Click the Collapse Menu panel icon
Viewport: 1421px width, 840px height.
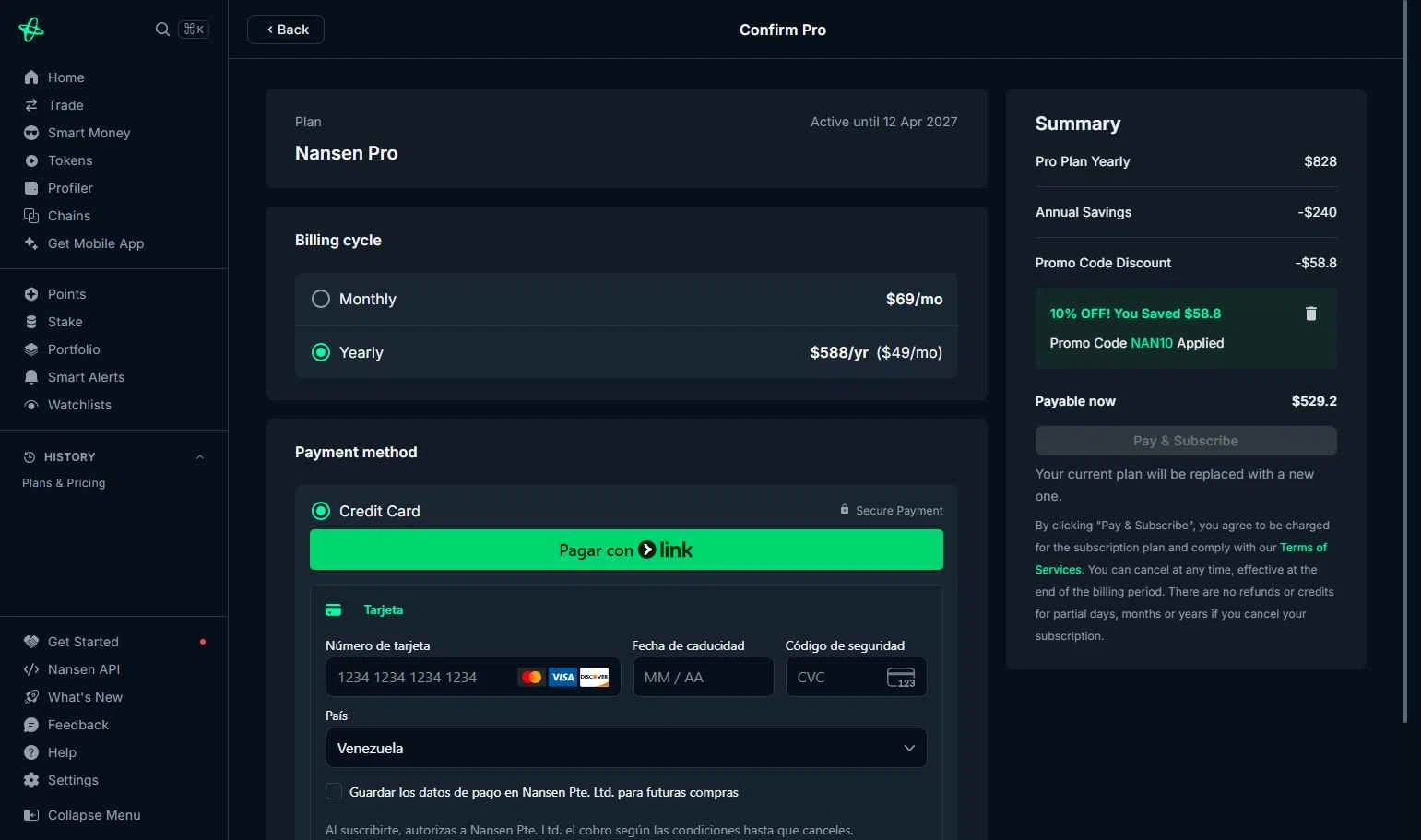(x=31, y=815)
